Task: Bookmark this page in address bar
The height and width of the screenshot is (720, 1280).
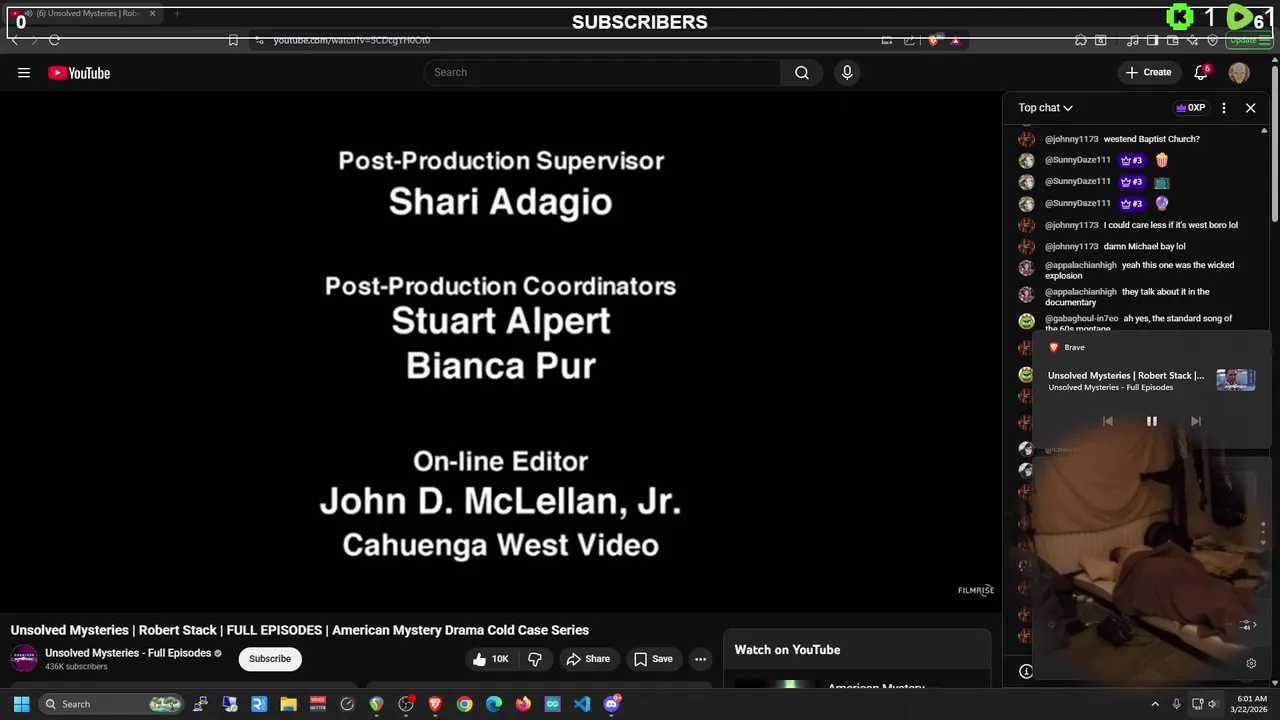Action: click(233, 40)
